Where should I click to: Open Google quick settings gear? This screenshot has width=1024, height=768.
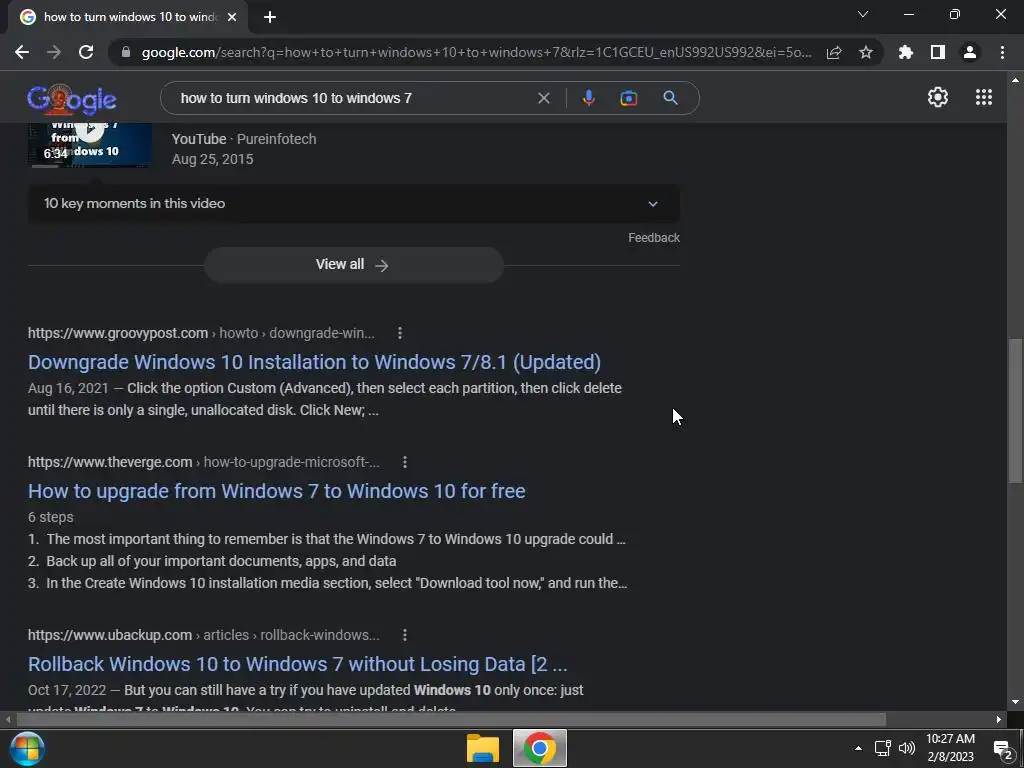click(938, 97)
